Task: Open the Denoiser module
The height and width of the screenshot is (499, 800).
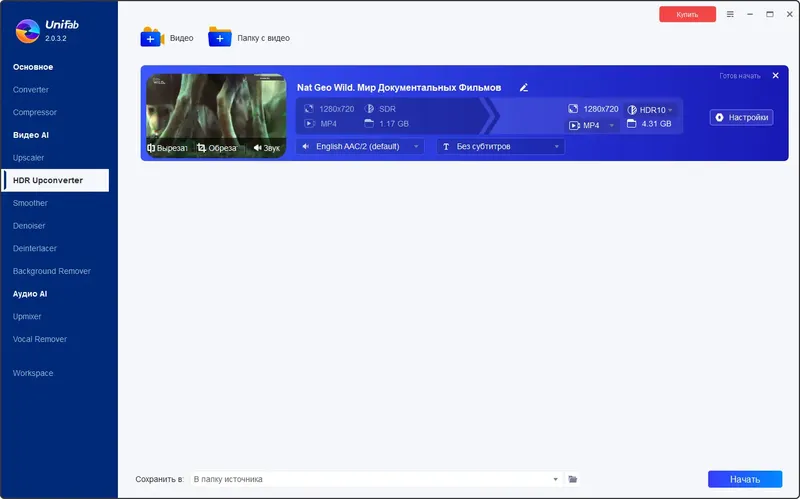Action: pos(29,226)
